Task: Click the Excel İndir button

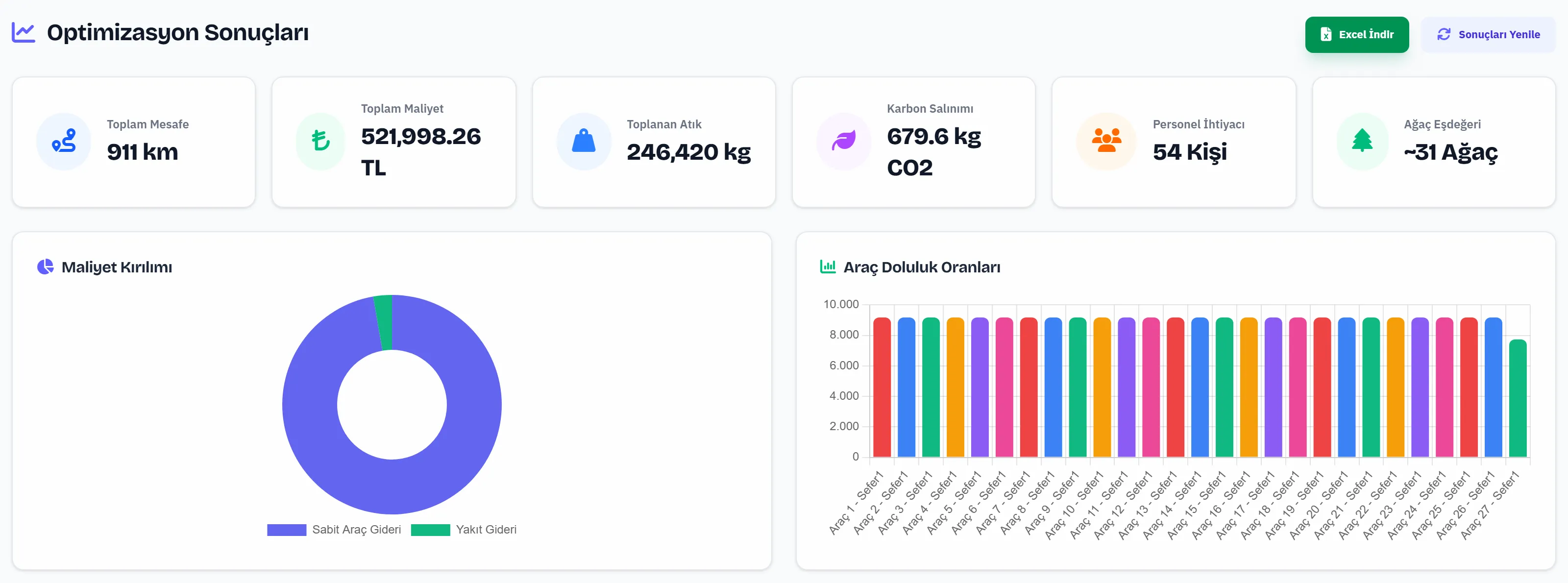Action: (1356, 35)
